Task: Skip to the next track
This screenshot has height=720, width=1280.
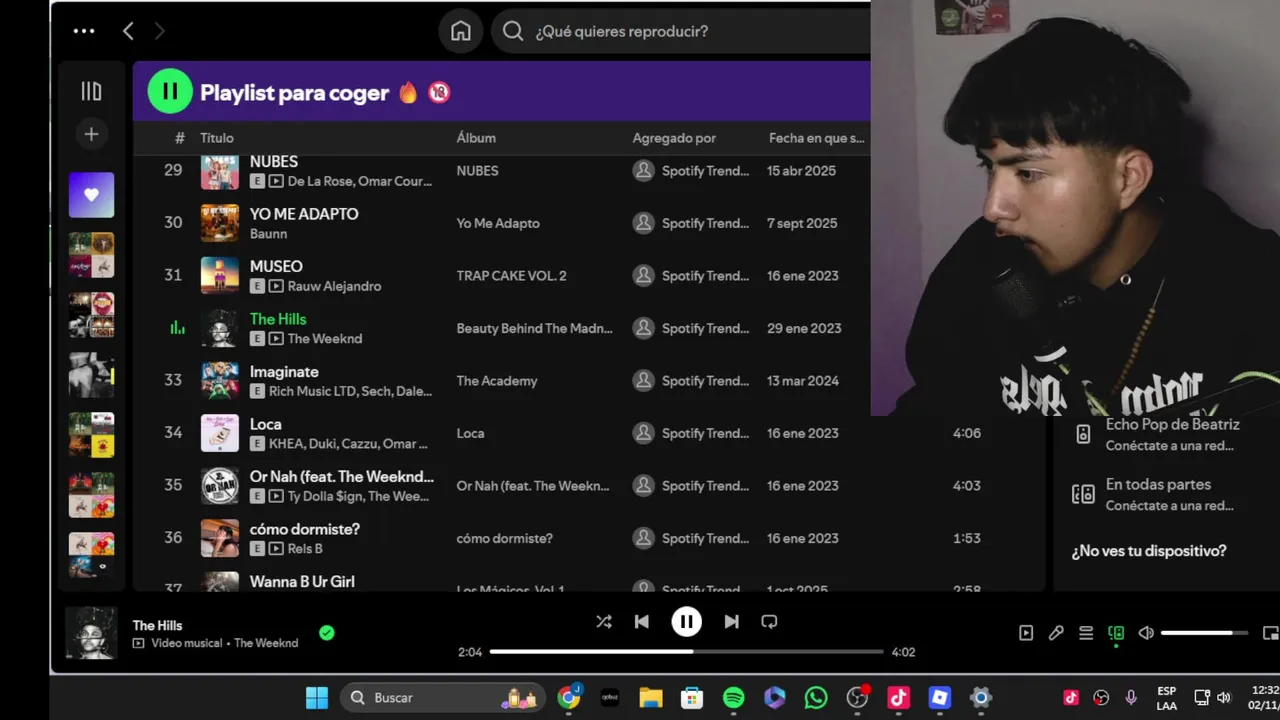Action: click(731, 621)
